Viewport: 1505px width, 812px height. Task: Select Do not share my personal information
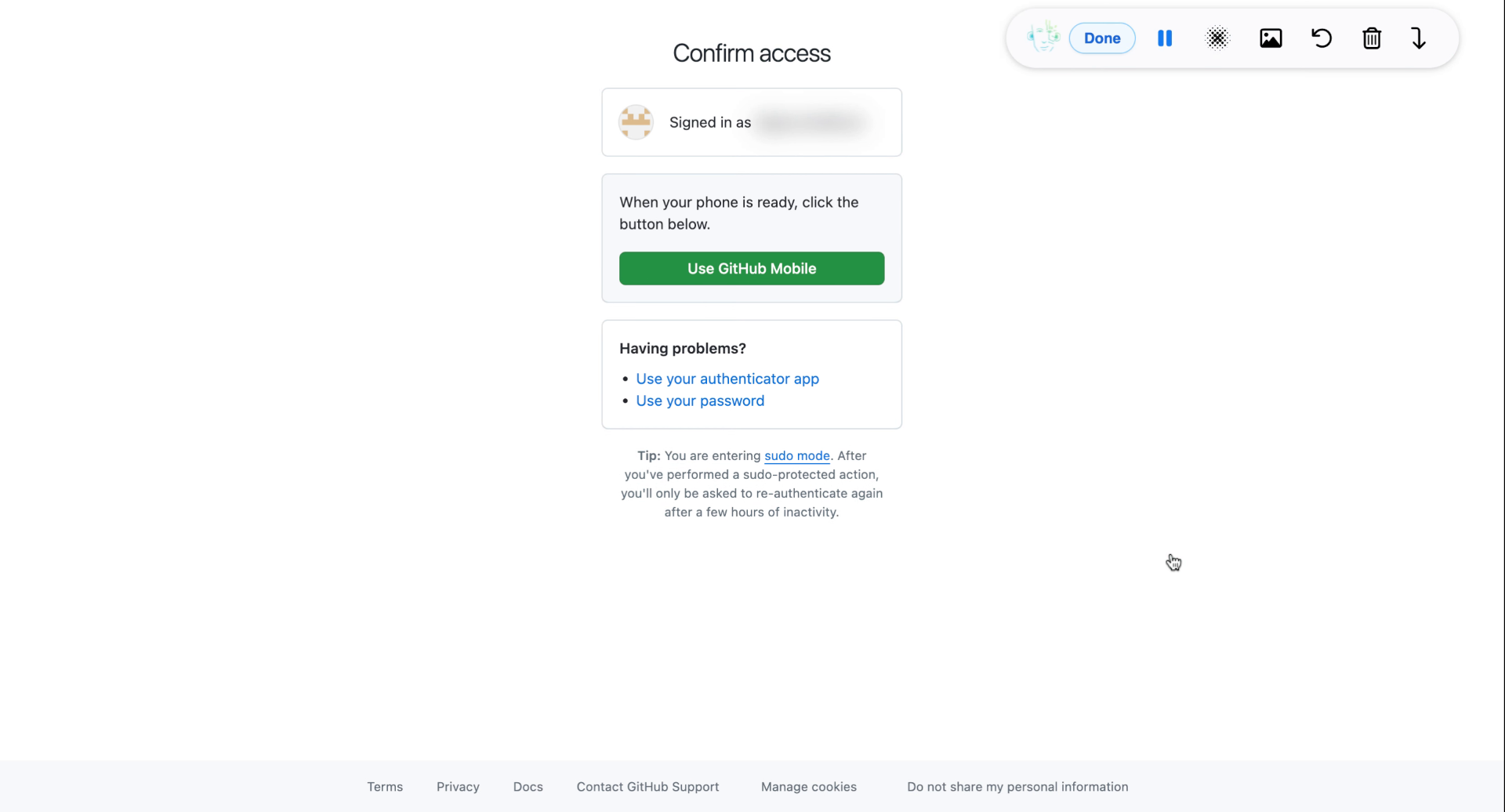coord(1017,786)
